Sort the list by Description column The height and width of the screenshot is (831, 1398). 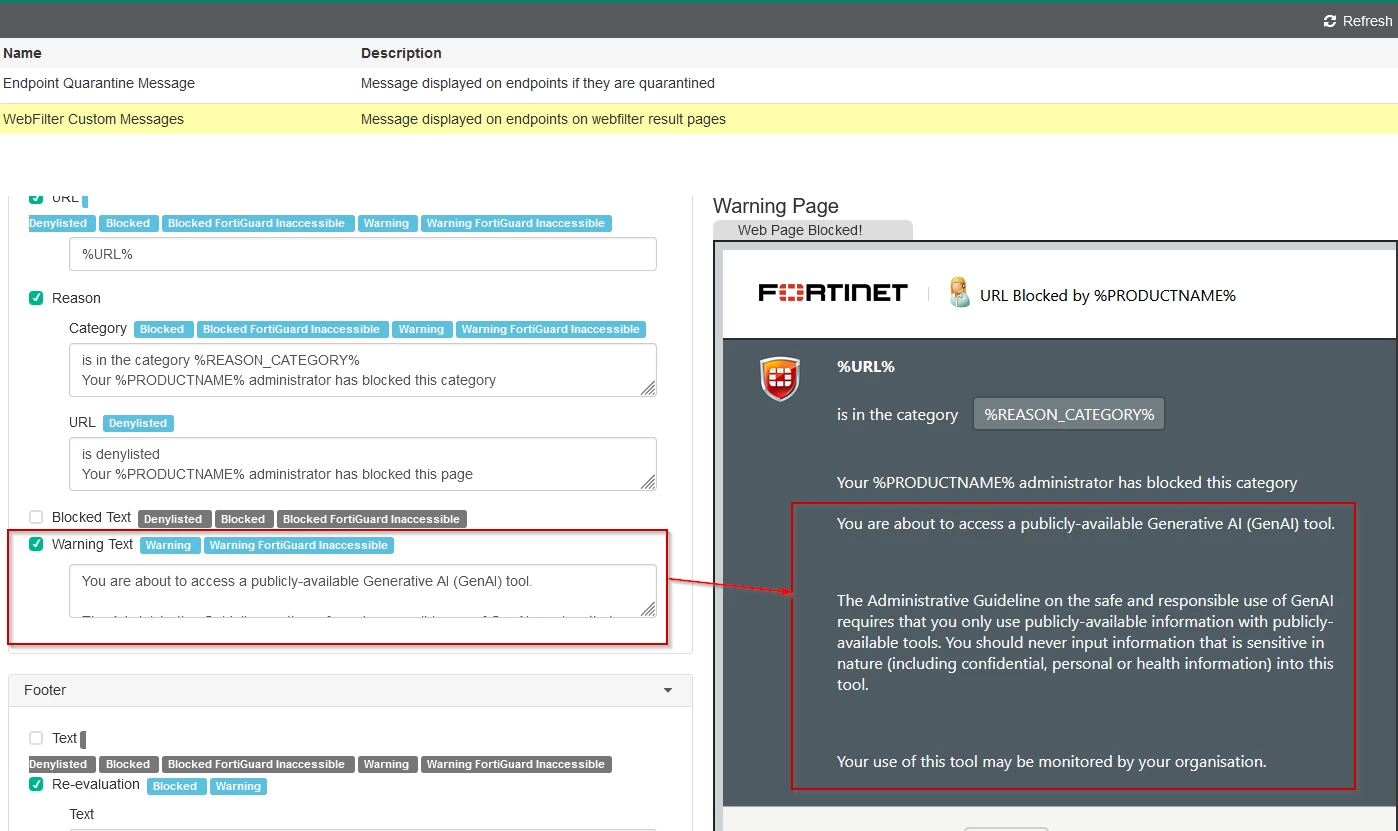(x=401, y=53)
